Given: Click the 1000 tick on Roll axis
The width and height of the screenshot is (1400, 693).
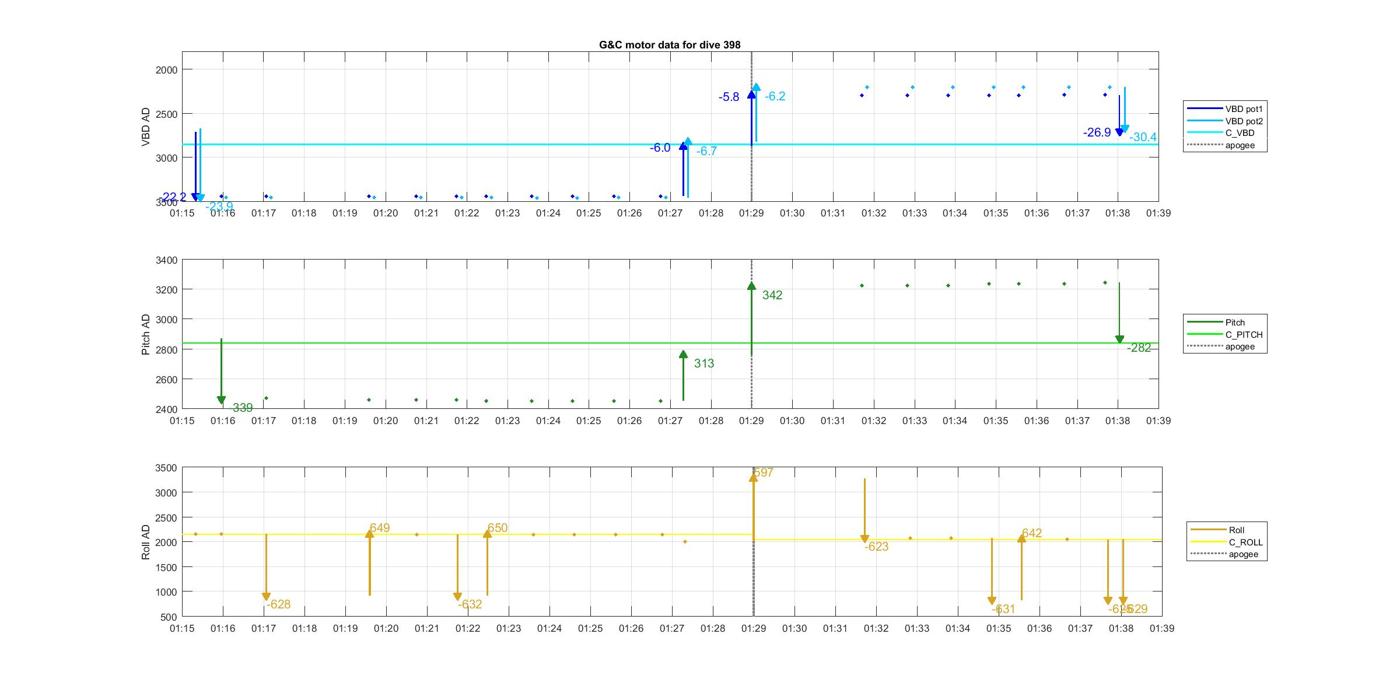Looking at the screenshot, I should tap(166, 592).
